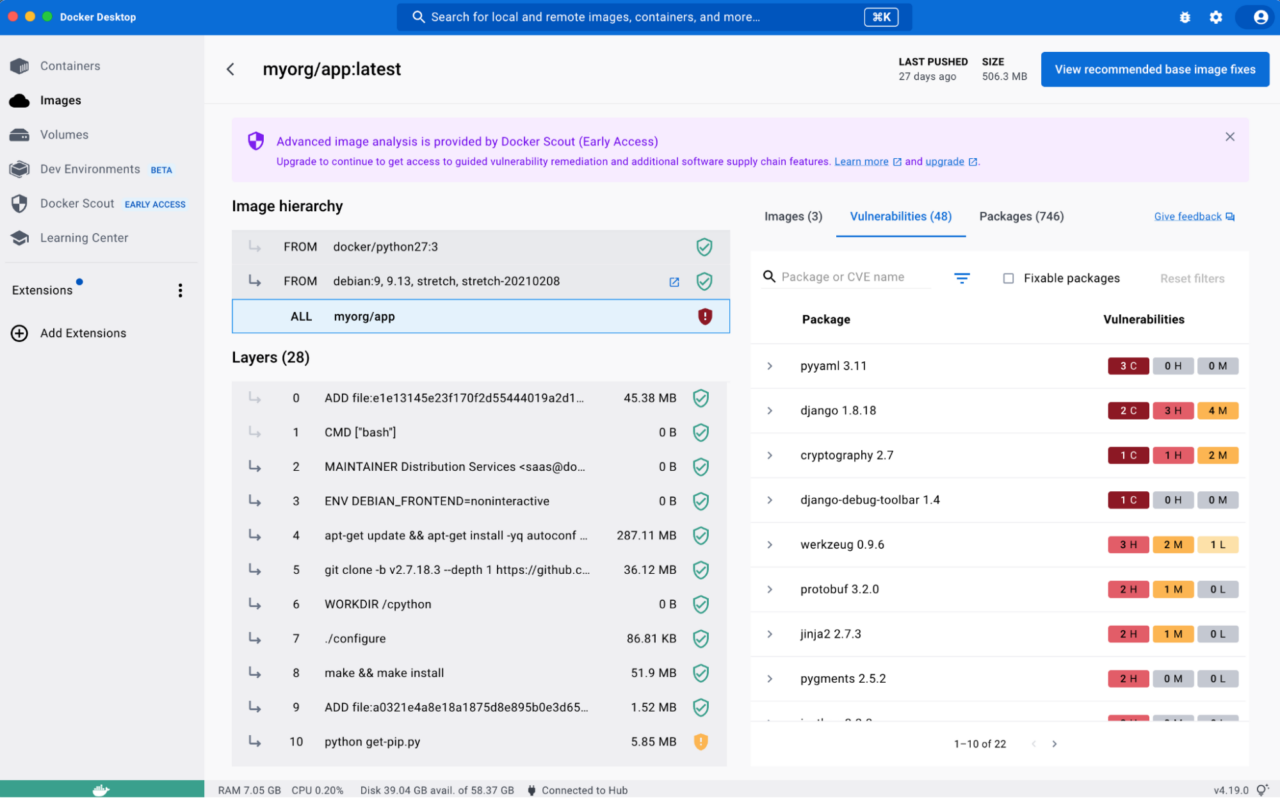Open the Containers section

point(66,65)
